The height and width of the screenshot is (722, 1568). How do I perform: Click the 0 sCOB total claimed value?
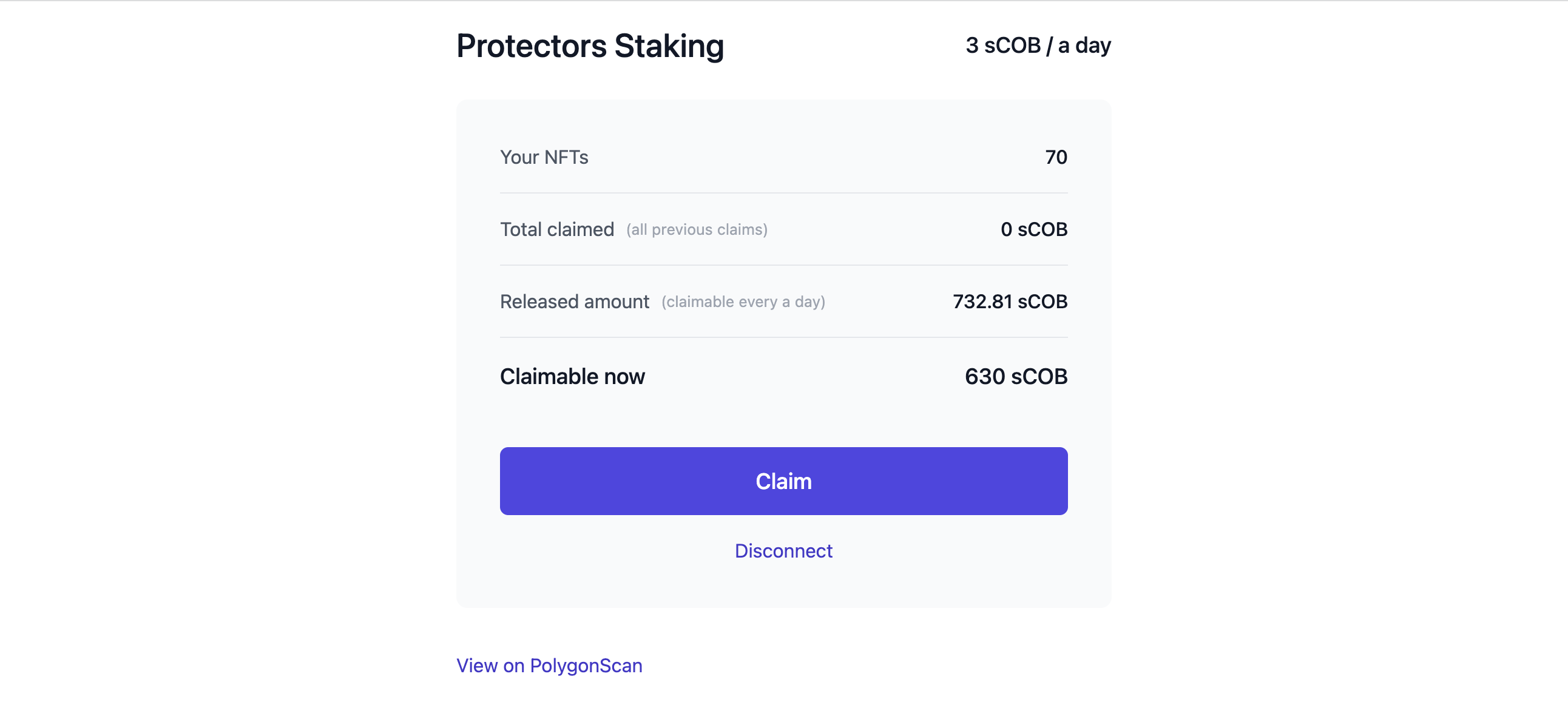coord(1033,229)
